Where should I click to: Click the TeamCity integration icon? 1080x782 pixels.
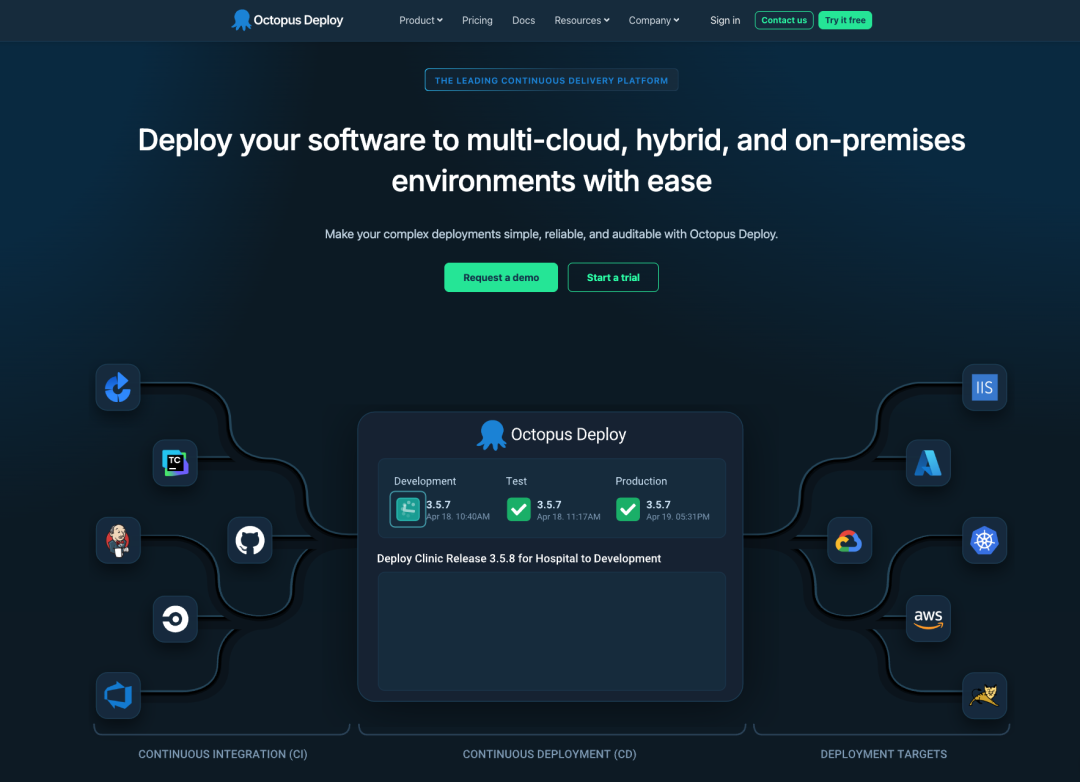click(175, 463)
